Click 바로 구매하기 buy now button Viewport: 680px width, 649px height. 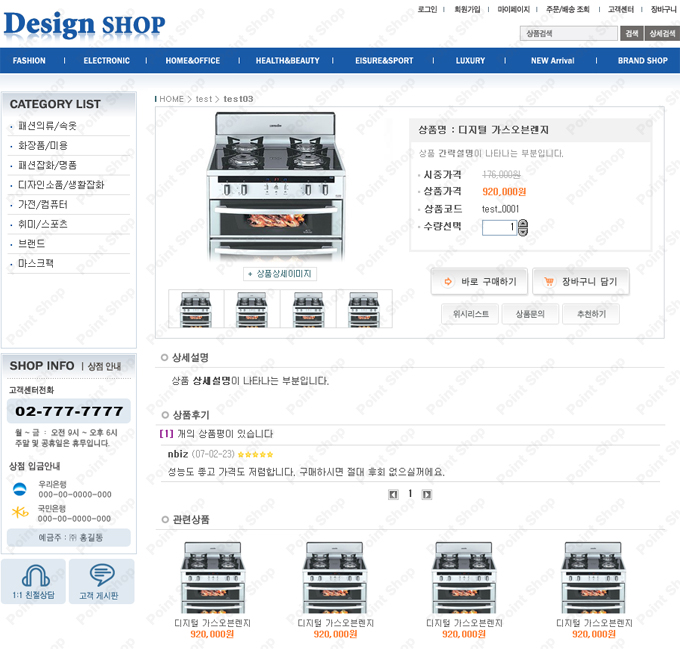[x=479, y=282]
